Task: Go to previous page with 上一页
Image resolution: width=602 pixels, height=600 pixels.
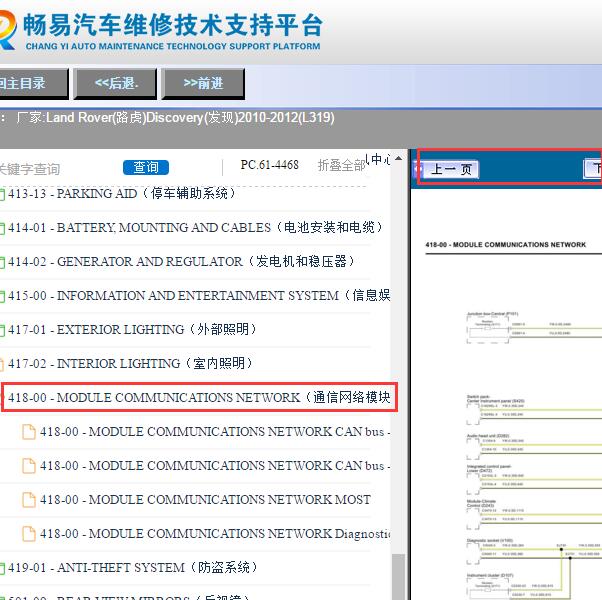Action: (450, 169)
